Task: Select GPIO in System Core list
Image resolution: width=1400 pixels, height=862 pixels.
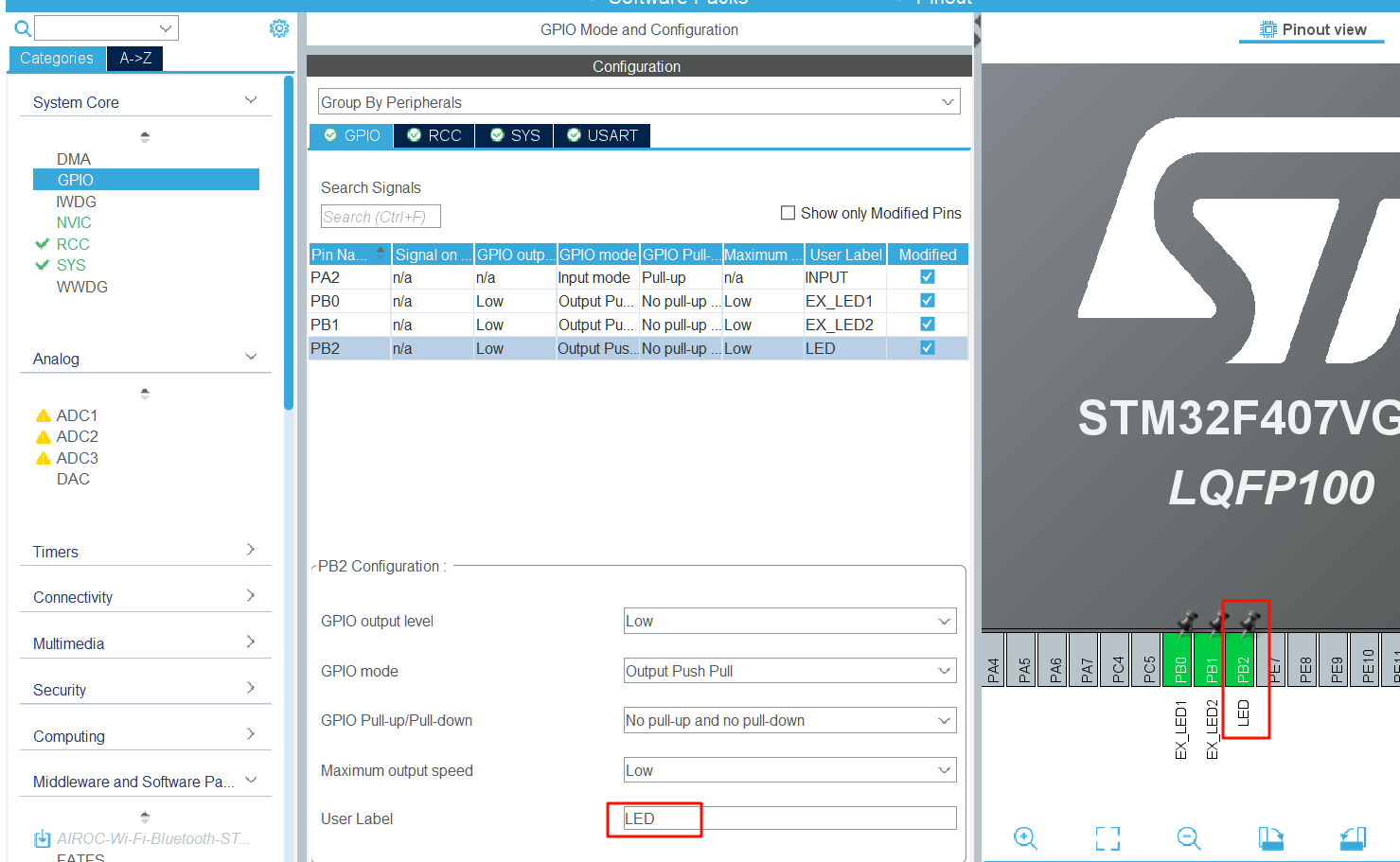Action: 146,180
